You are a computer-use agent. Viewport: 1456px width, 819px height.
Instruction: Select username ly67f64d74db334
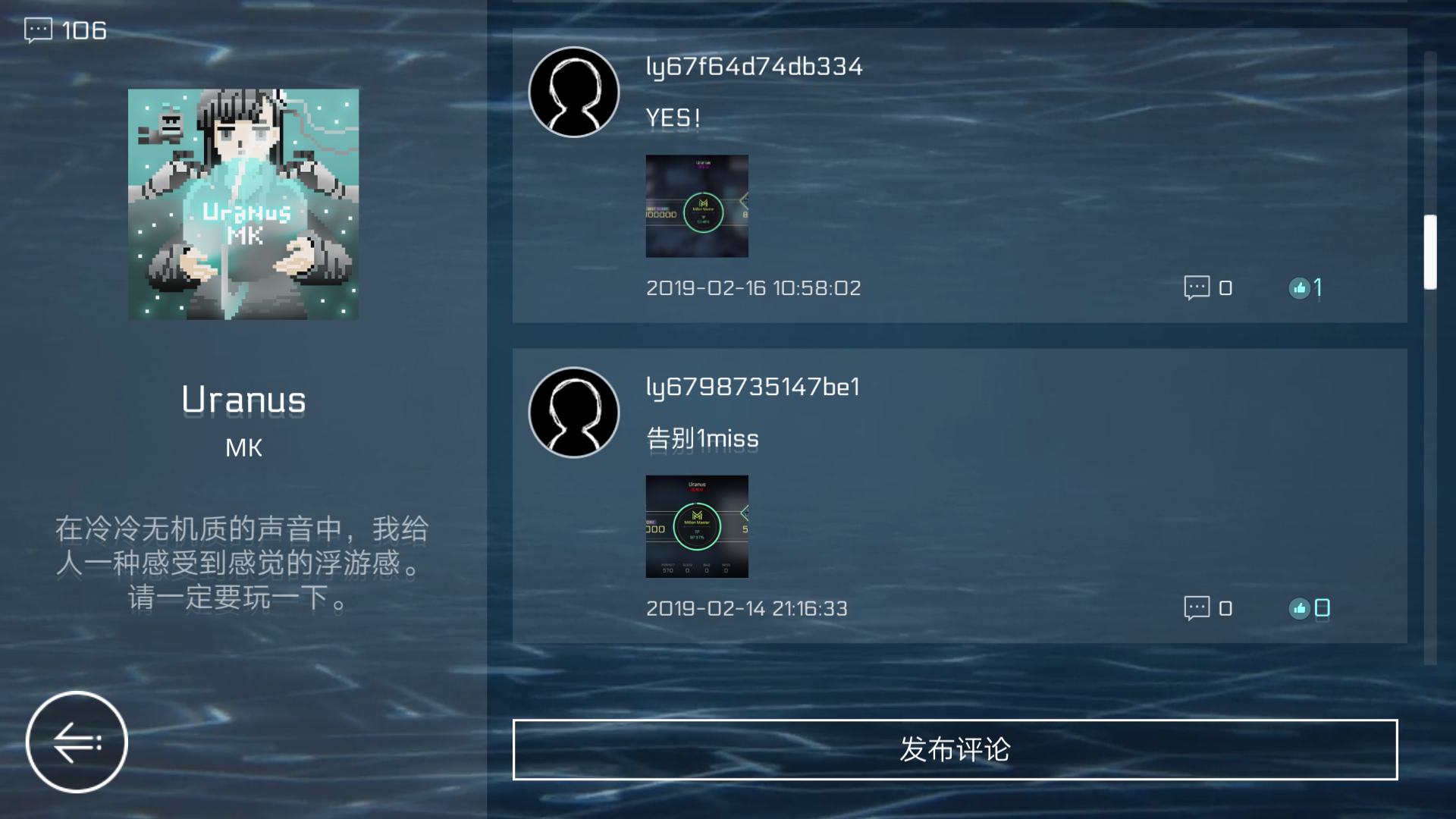click(754, 67)
